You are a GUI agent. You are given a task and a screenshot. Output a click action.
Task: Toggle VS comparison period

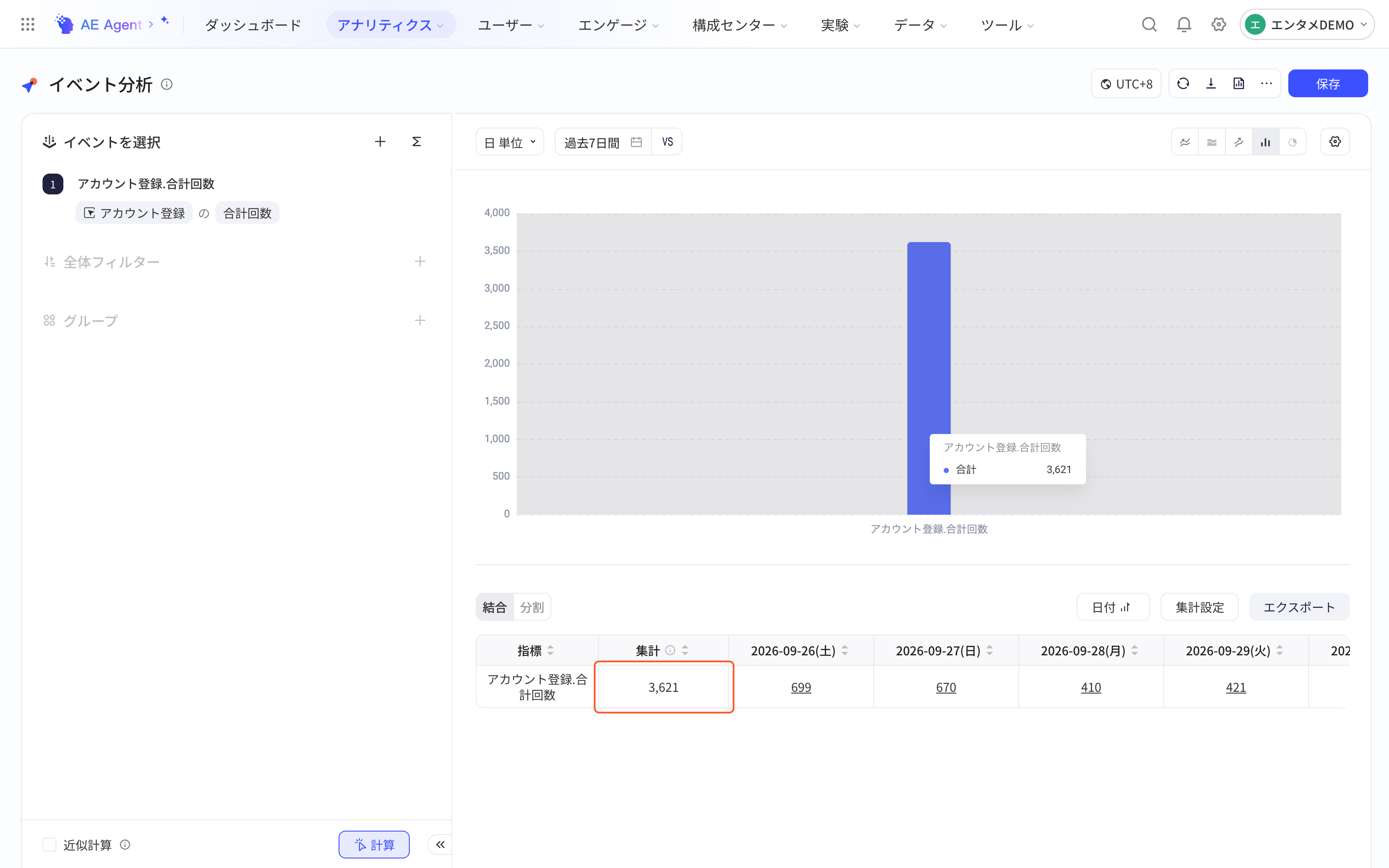click(x=667, y=142)
